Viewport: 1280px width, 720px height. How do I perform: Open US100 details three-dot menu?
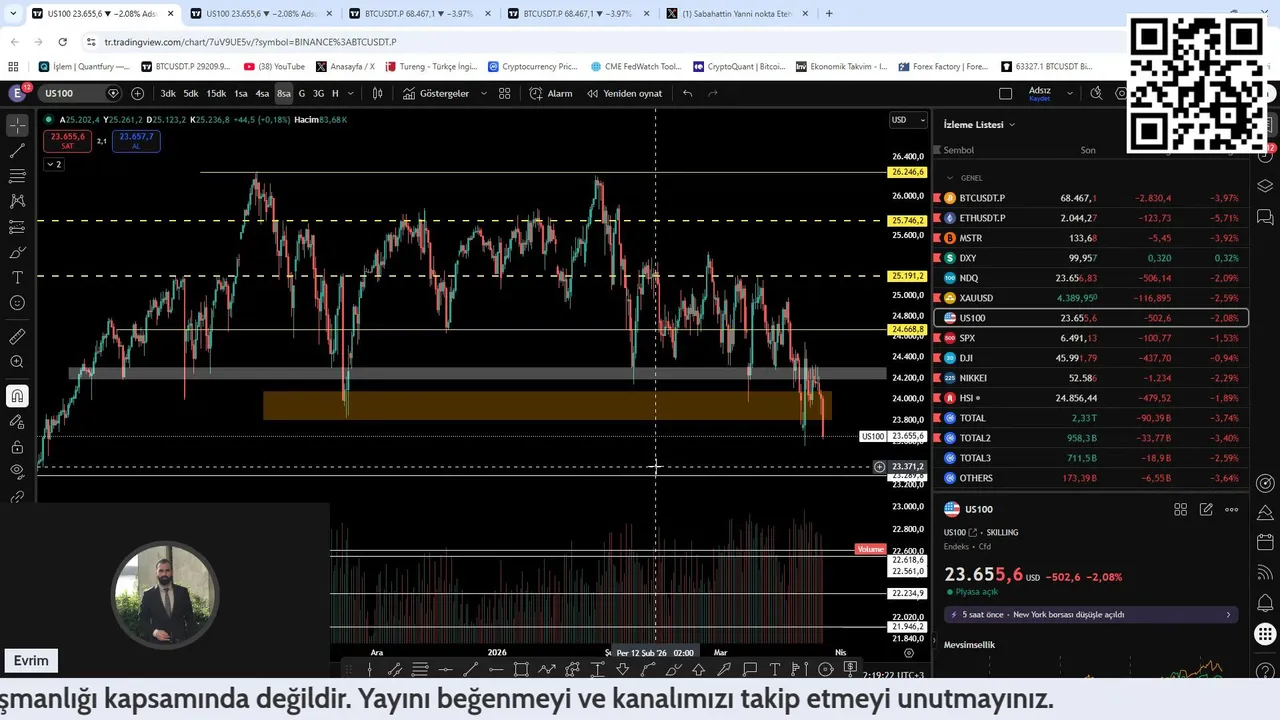1231,509
